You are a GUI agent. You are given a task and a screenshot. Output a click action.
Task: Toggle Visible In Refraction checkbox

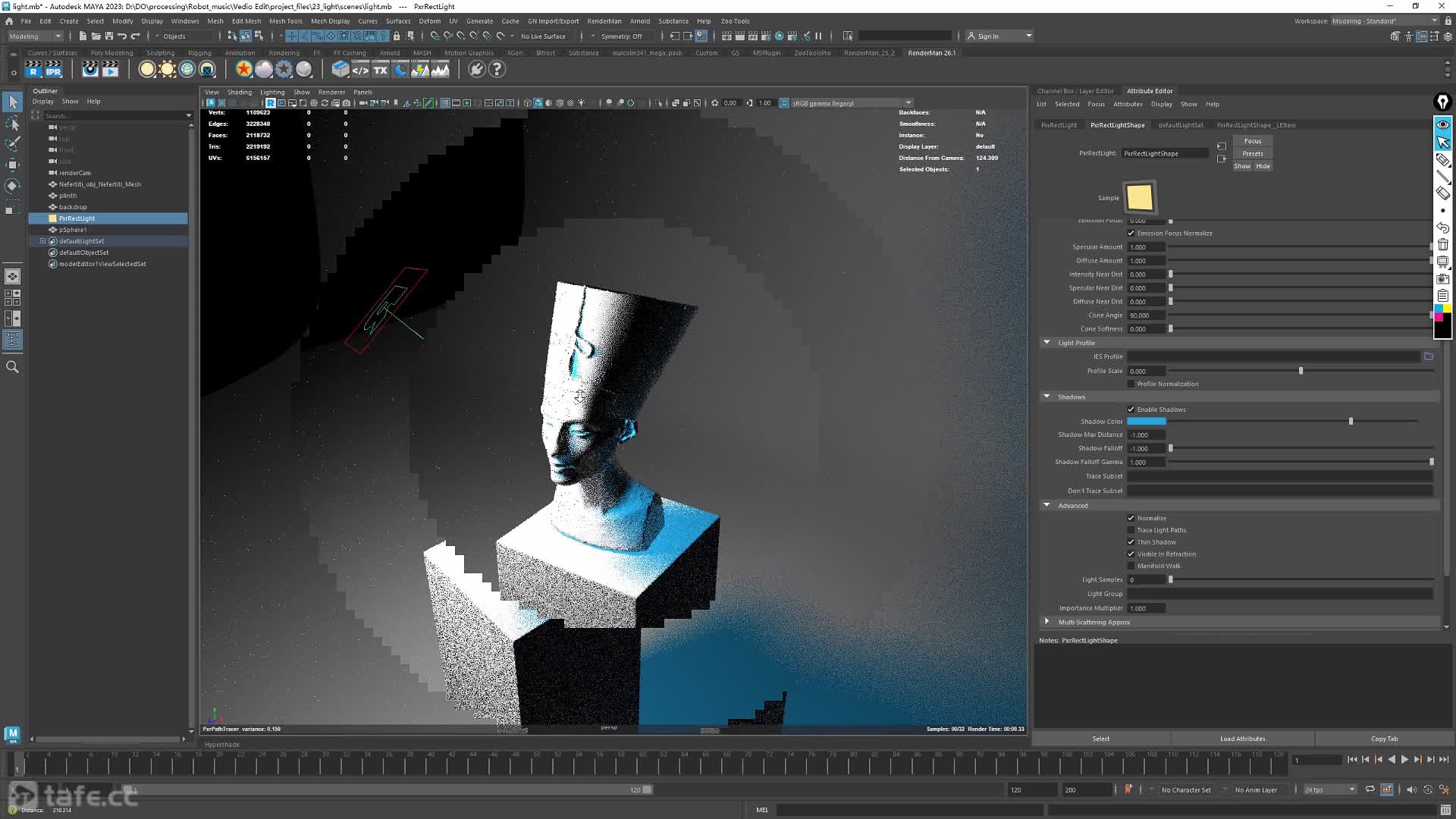(1131, 554)
